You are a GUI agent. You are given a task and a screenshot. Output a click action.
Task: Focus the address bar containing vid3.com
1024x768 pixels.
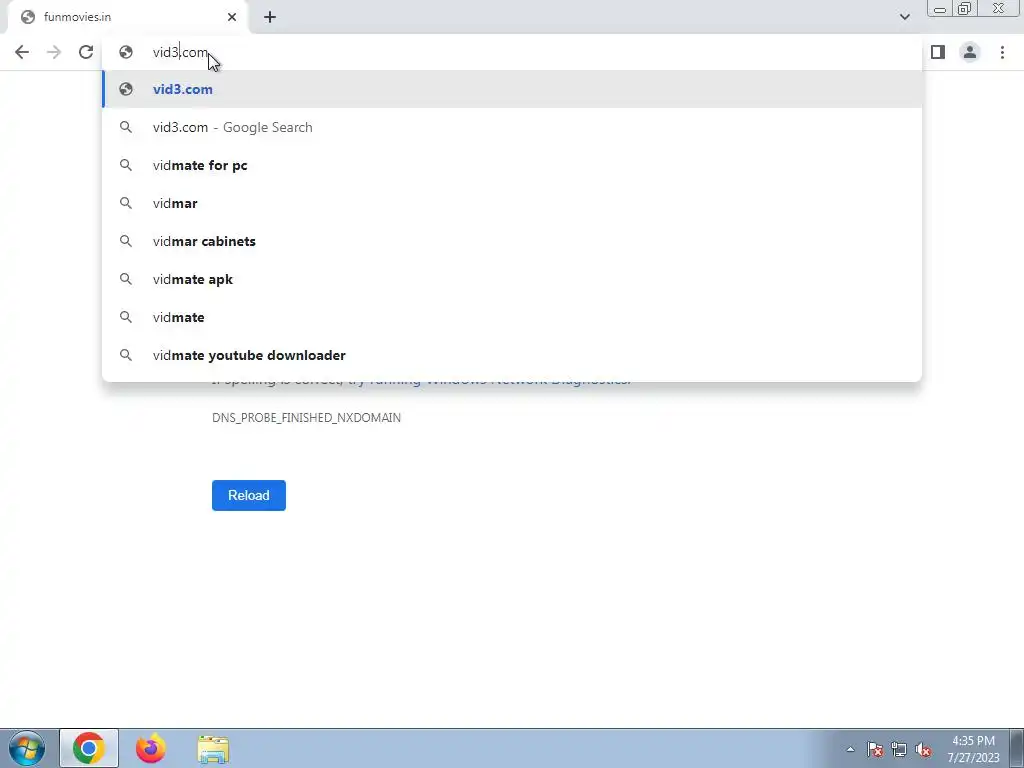[x=512, y=52]
